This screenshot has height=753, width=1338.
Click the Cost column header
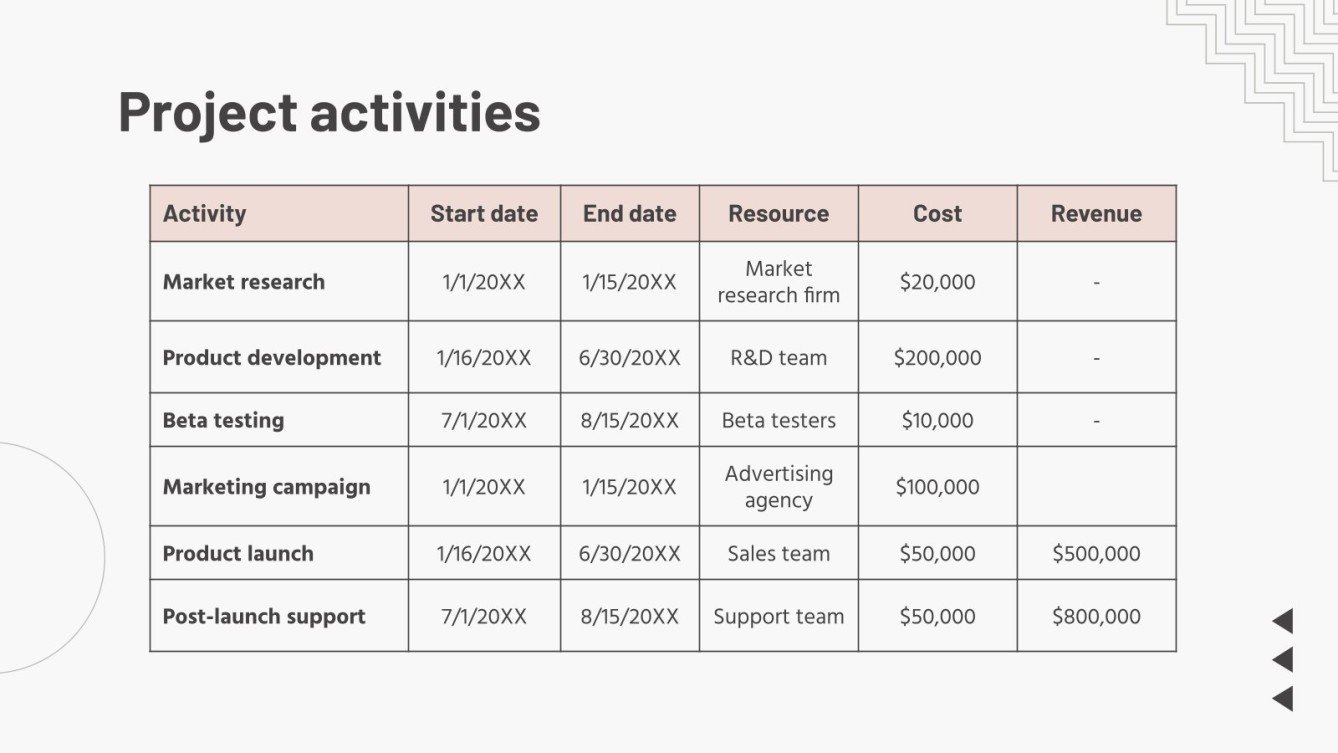(x=937, y=213)
